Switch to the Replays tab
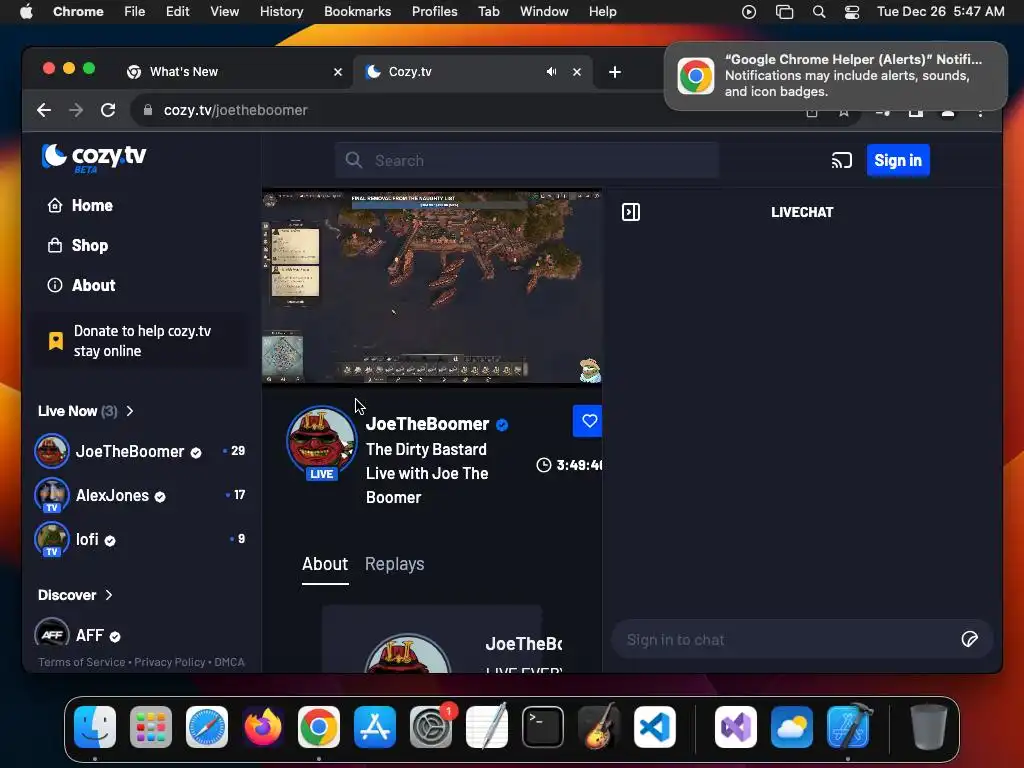 click(x=394, y=564)
